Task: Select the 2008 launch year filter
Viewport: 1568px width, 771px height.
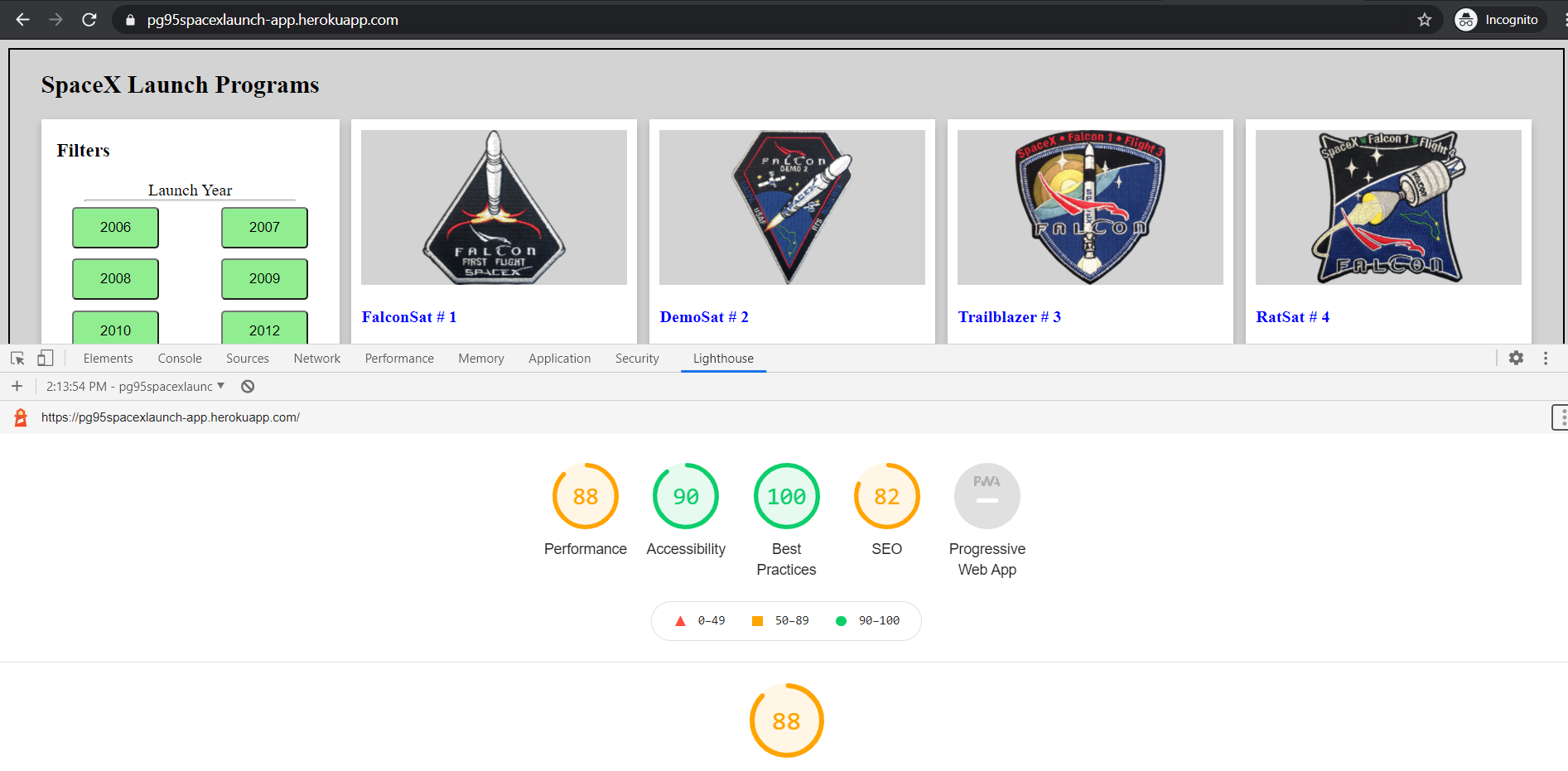Action: [115, 279]
